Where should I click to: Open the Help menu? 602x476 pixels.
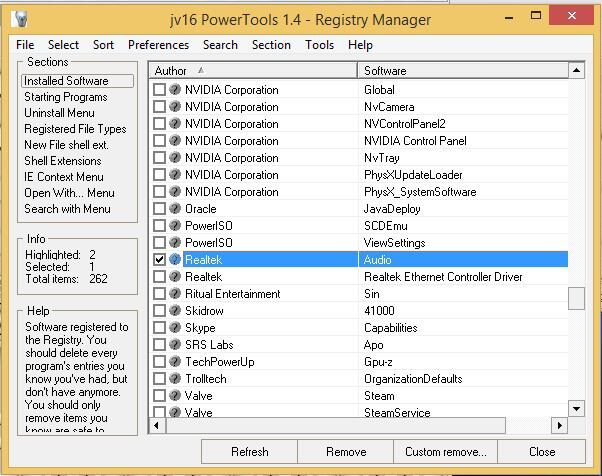361,45
